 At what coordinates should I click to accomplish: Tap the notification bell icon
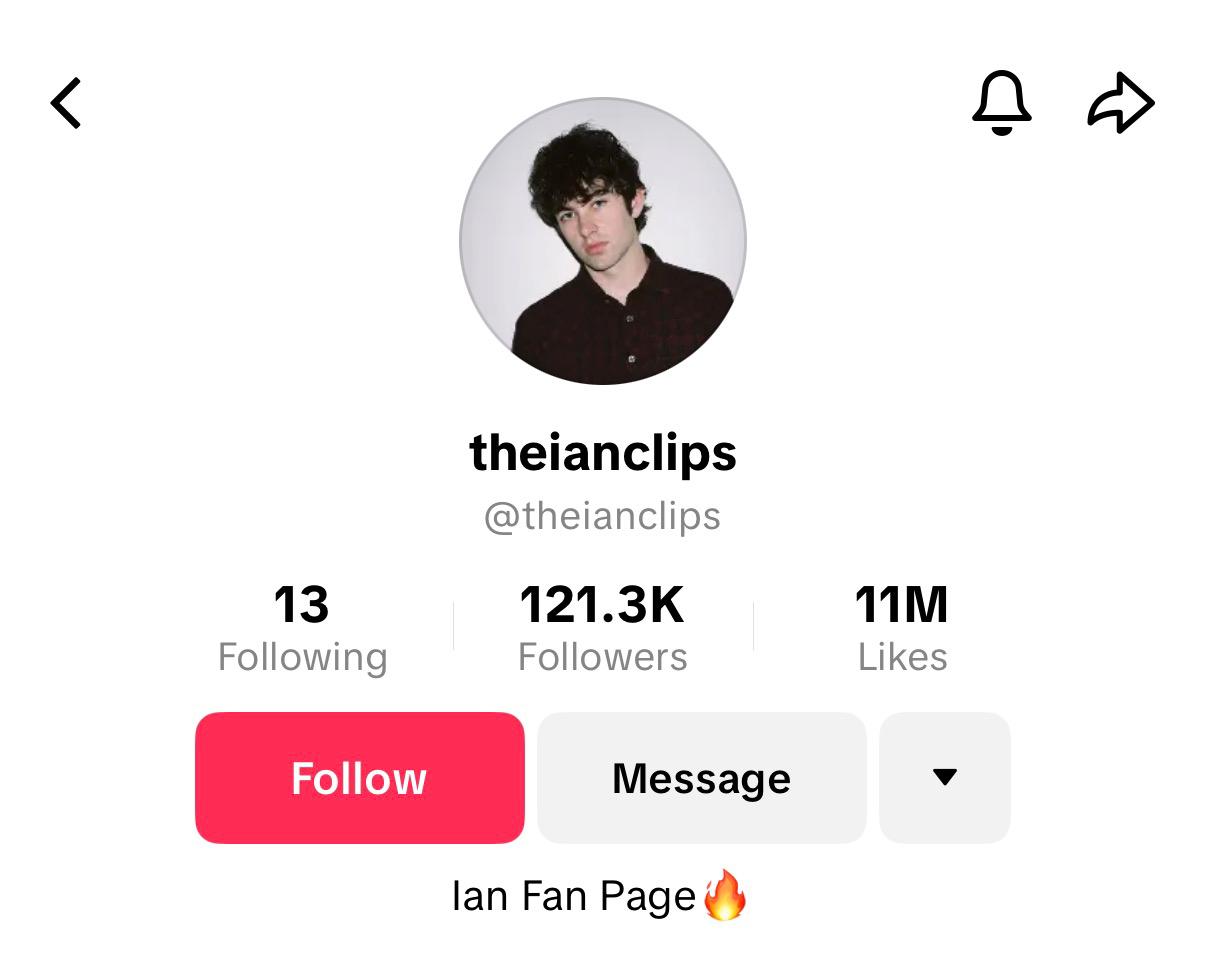pyautogui.click(x=1001, y=102)
